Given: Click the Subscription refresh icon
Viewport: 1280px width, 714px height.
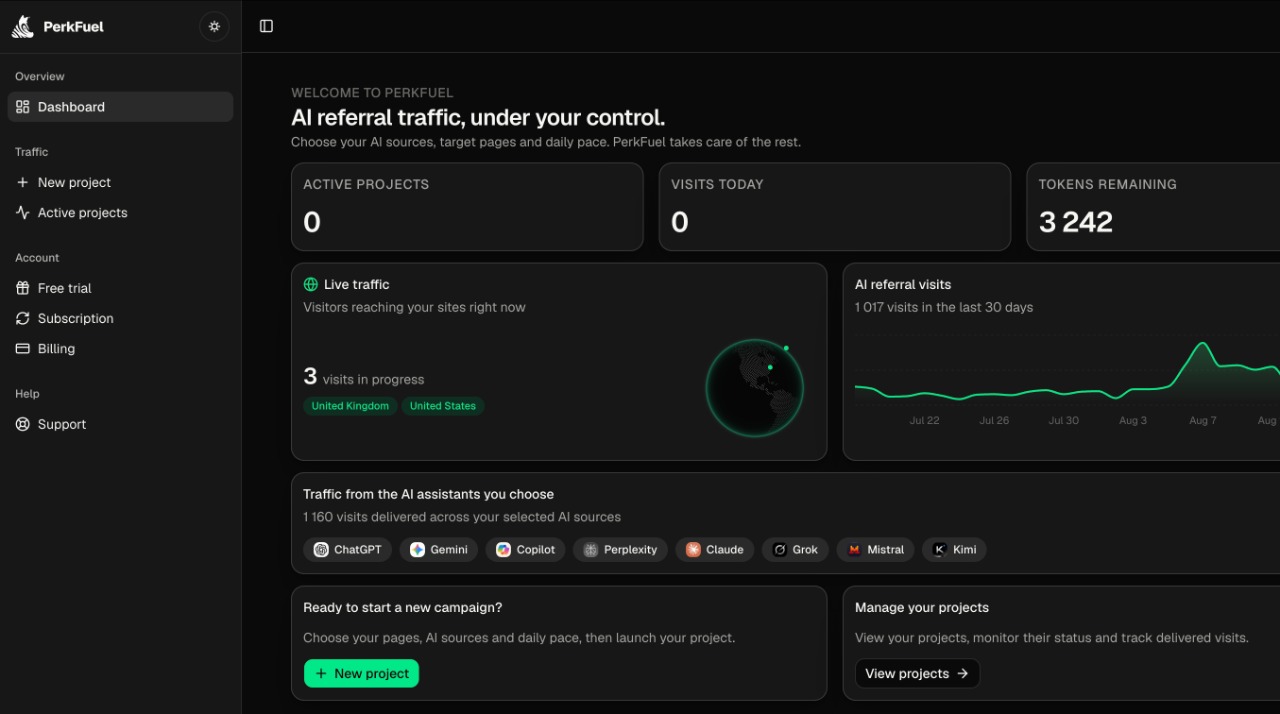Looking at the screenshot, I should click(x=23, y=318).
